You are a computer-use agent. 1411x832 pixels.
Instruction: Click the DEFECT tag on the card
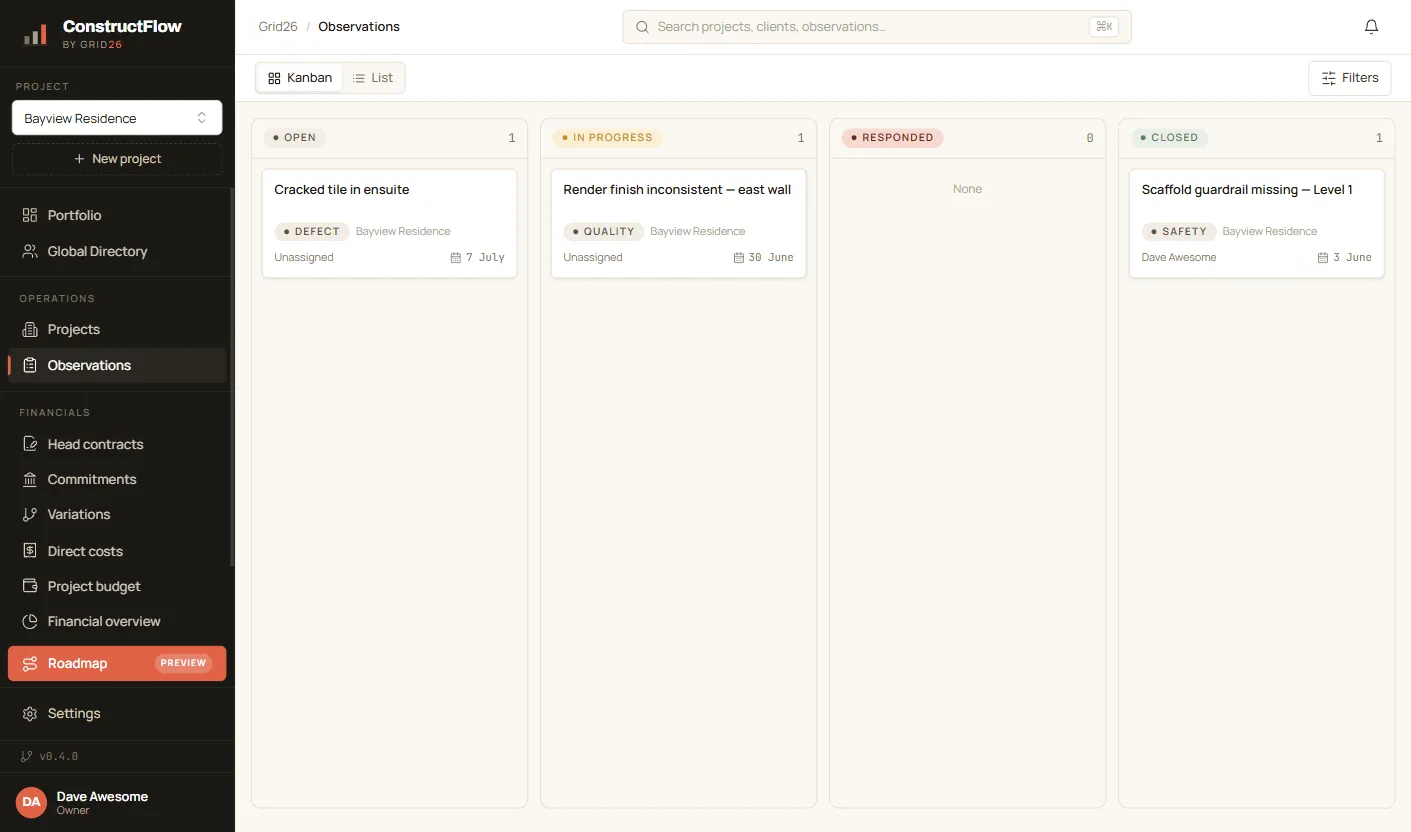click(312, 231)
